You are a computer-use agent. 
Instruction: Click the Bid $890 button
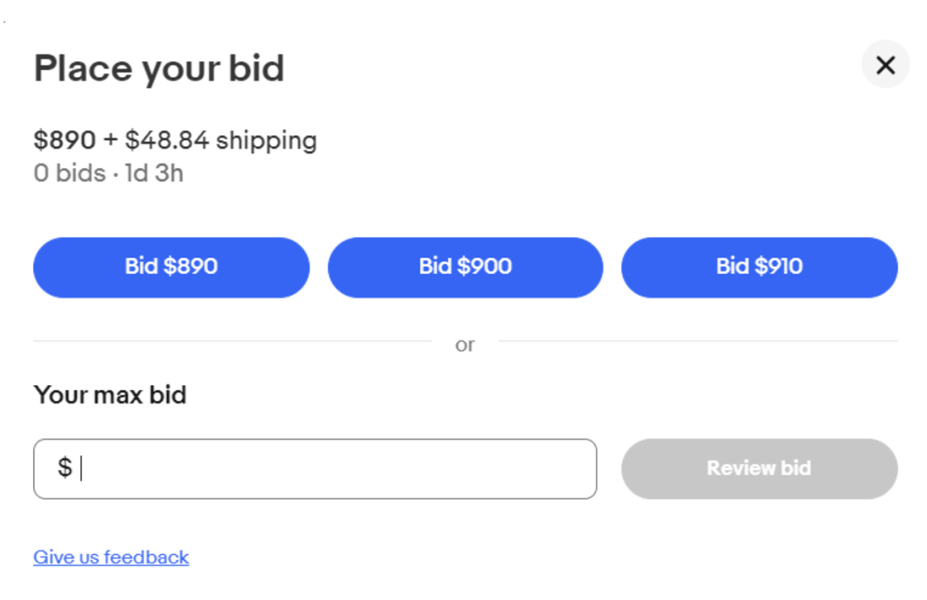click(171, 267)
